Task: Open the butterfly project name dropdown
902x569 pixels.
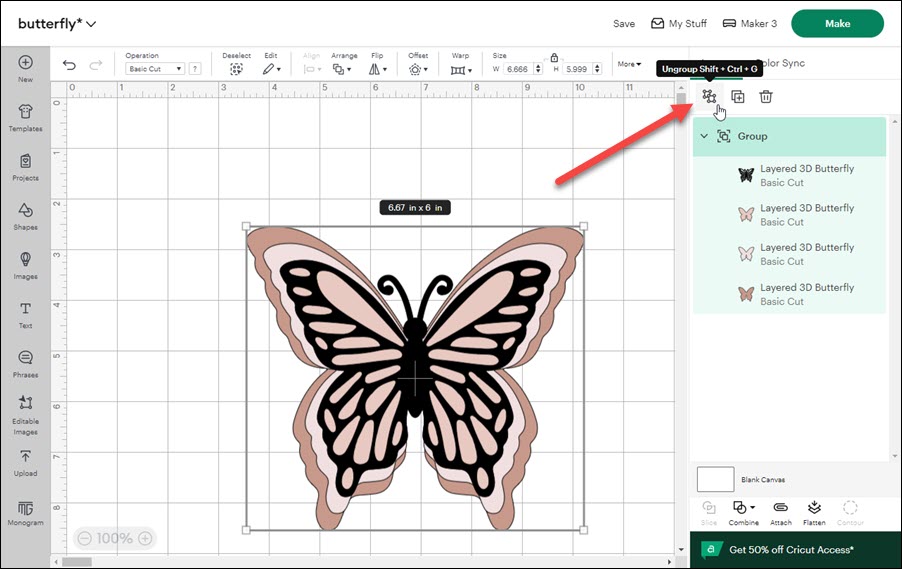Action: click(x=92, y=24)
